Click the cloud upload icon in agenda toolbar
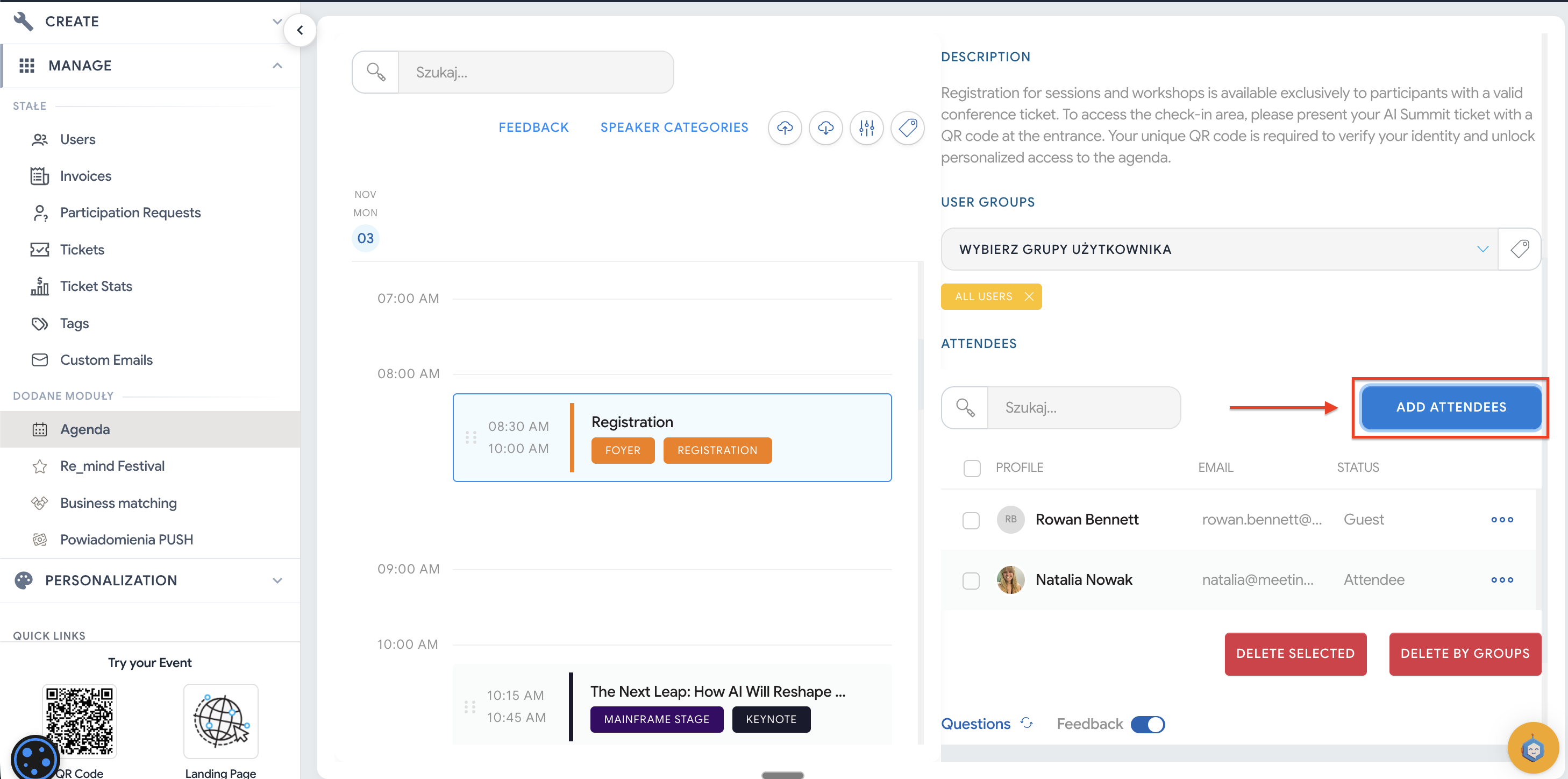This screenshot has height=779, width=1568. coord(785,128)
